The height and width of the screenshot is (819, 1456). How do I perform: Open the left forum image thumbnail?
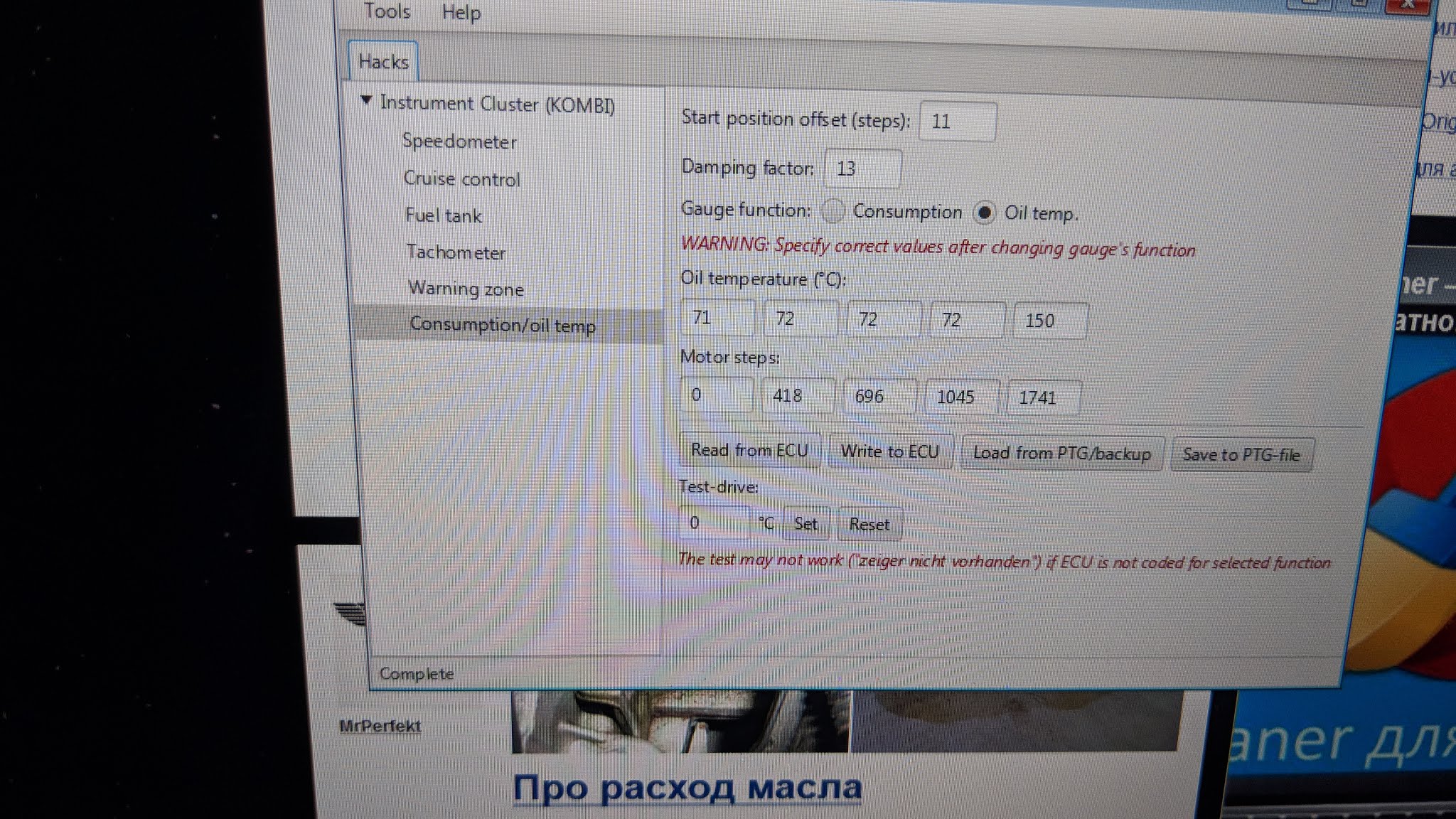680,721
